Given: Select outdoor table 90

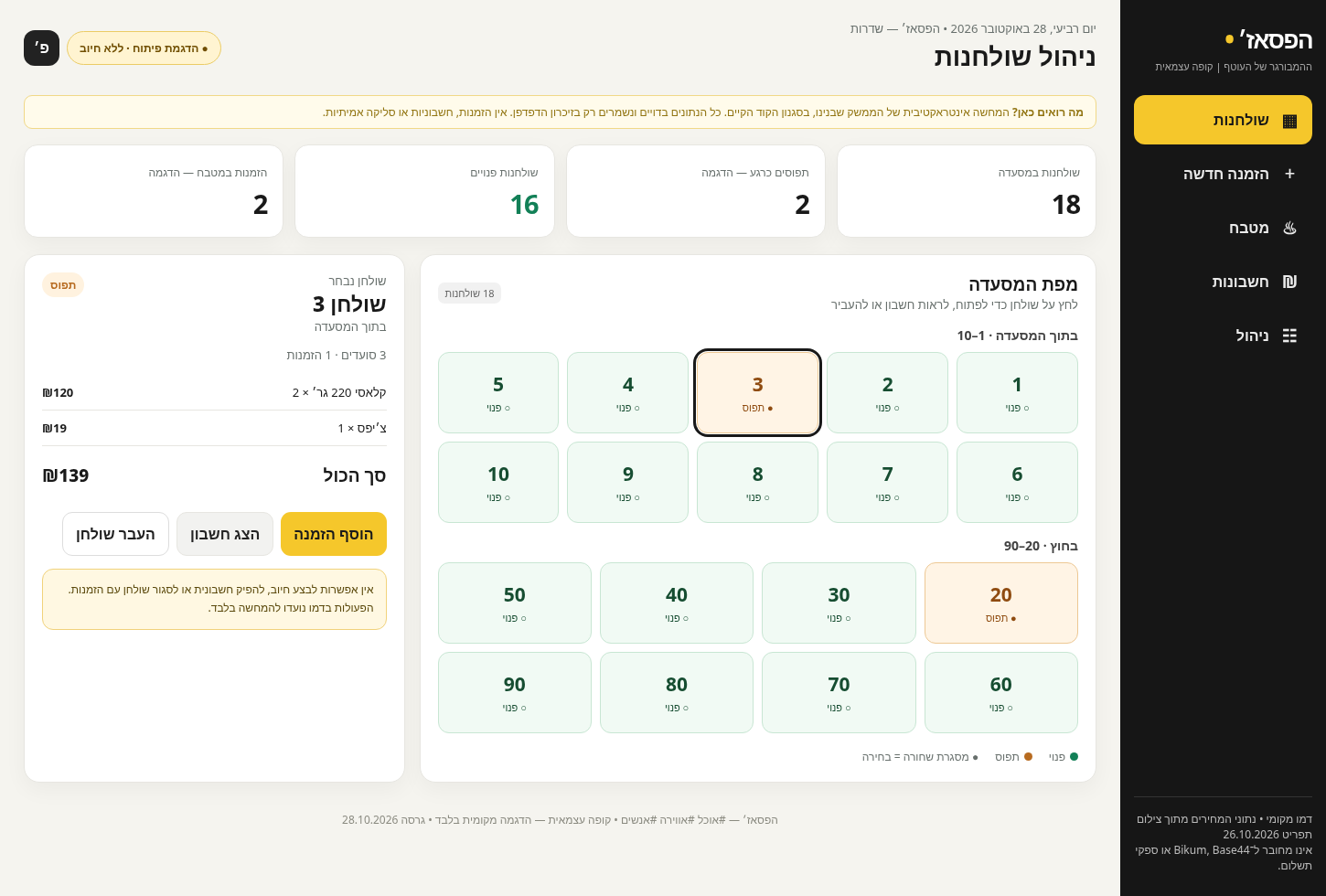Looking at the screenshot, I should click(515, 693).
